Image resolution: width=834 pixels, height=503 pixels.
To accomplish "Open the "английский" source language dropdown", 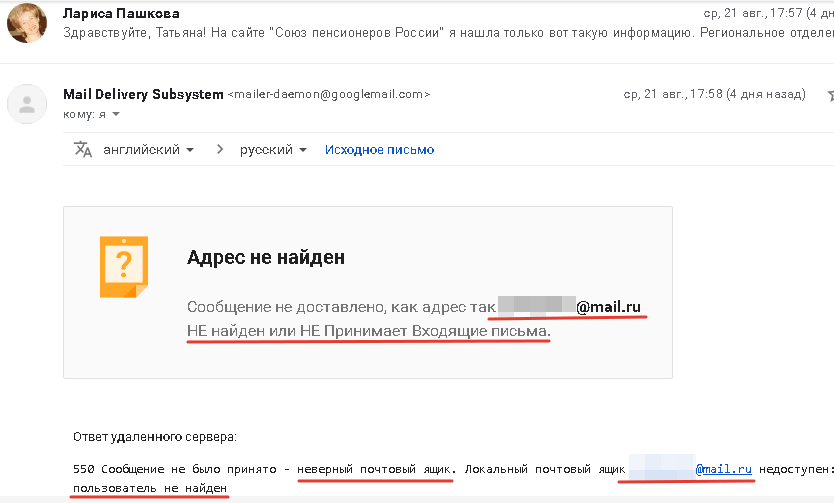I will pos(148,150).
